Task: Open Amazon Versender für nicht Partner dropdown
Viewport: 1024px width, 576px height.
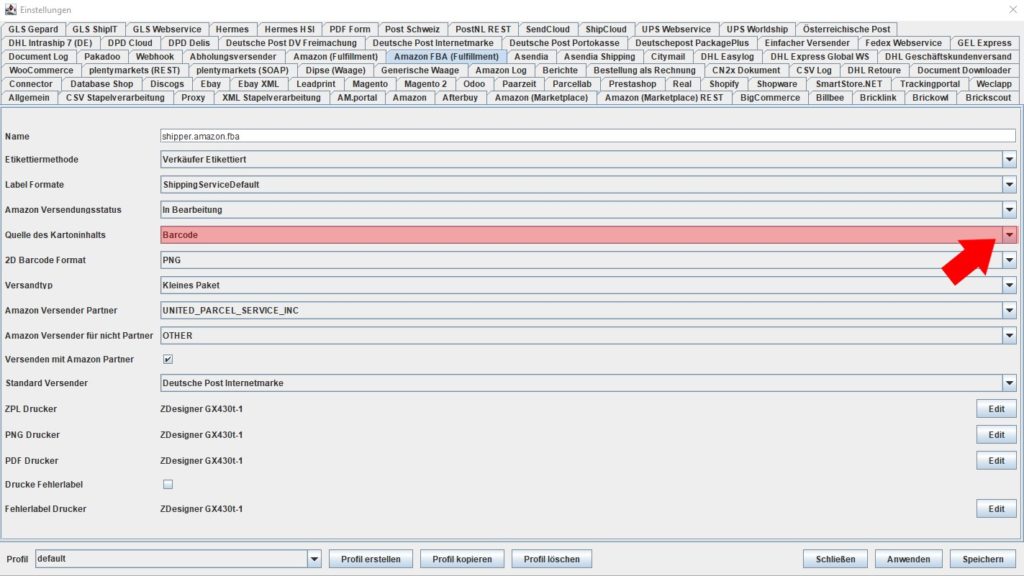Action: pos(1009,336)
